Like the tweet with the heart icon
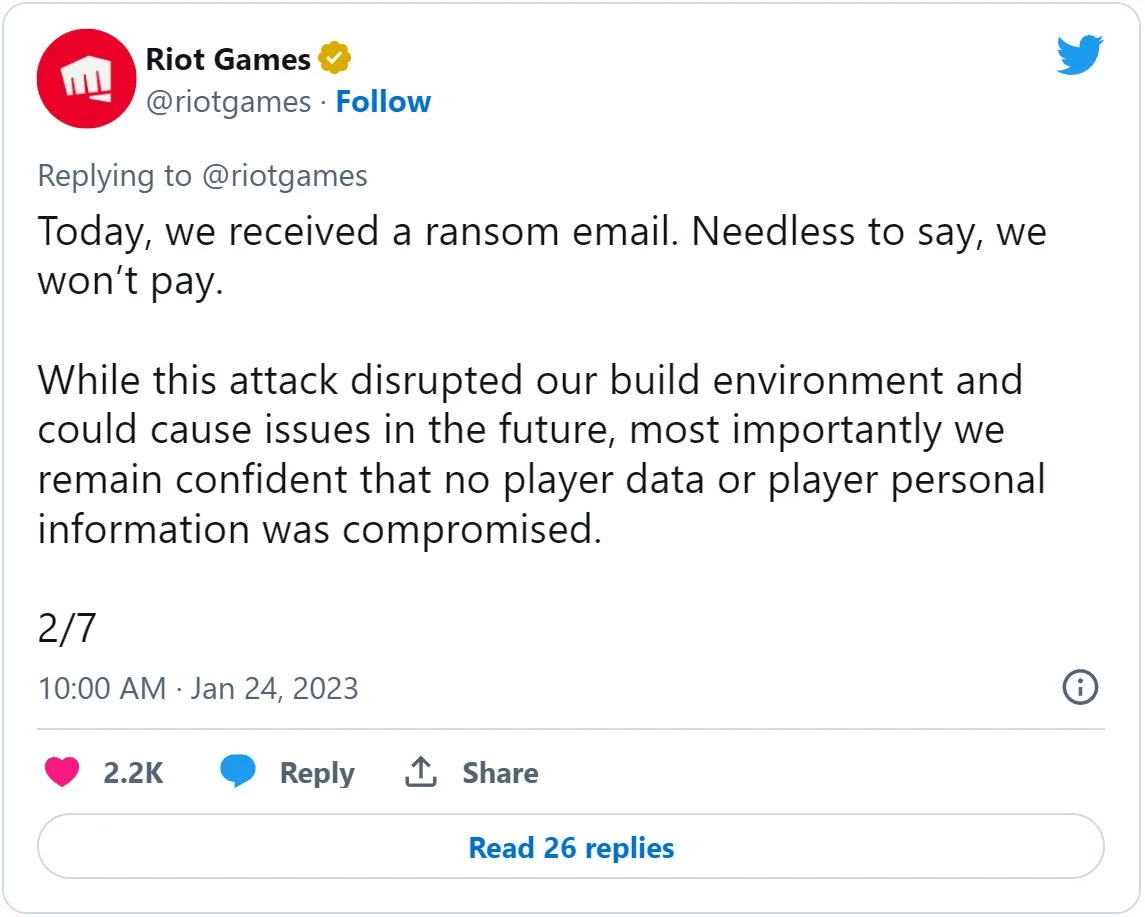The width and height of the screenshot is (1145, 917). (x=62, y=772)
